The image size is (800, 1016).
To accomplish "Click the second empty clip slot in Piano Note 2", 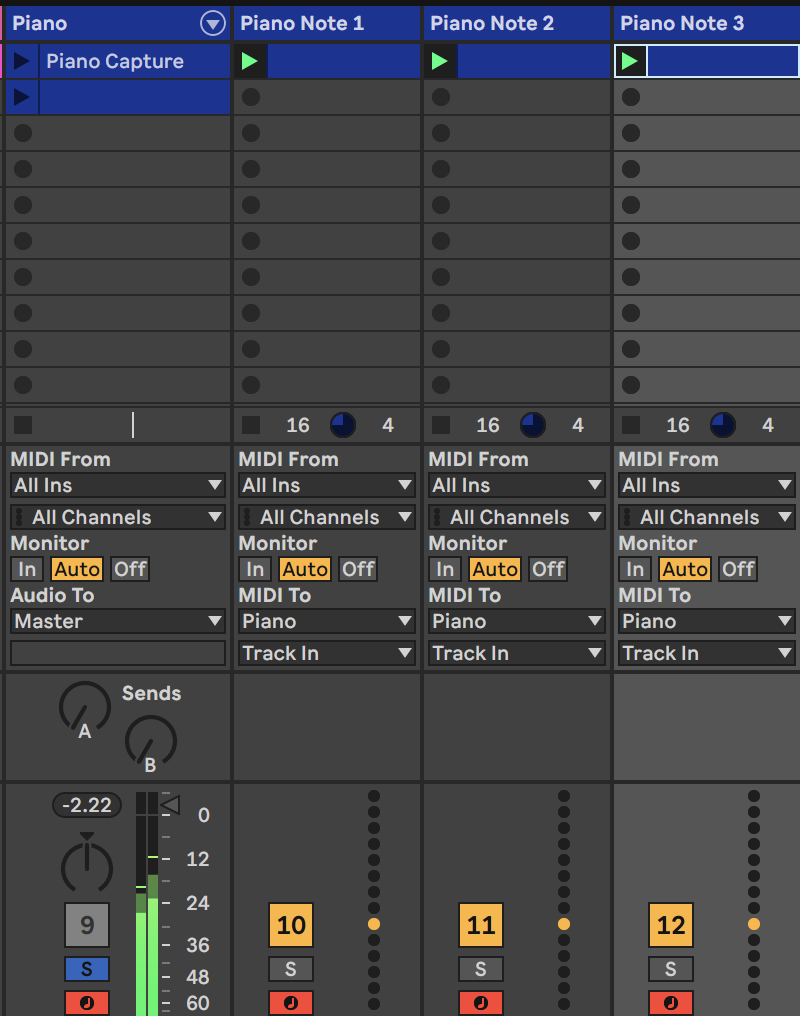I will (517, 133).
